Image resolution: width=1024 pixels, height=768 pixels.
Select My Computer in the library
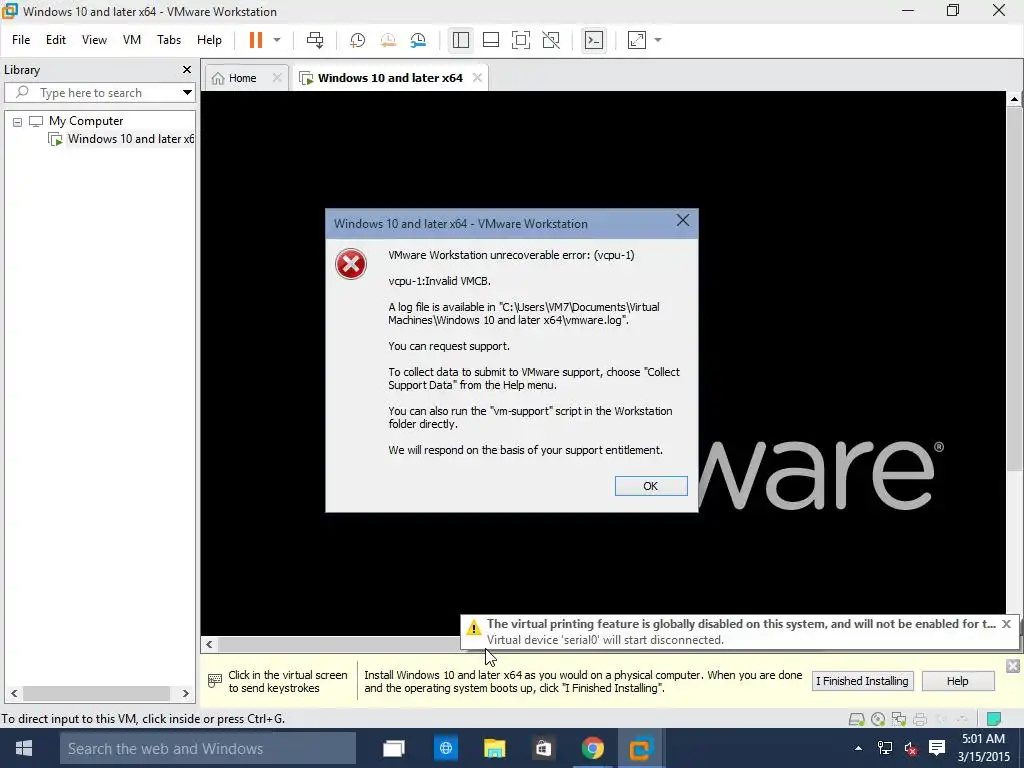coord(86,121)
